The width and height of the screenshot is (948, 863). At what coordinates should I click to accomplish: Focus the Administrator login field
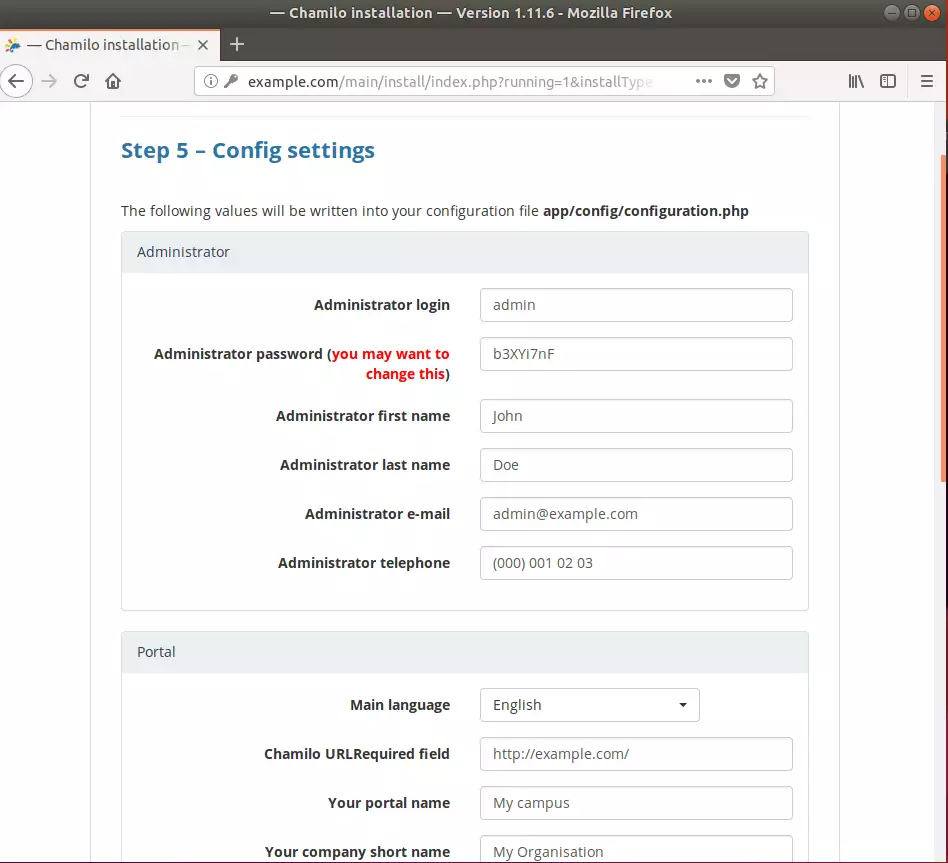click(x=636, y=305)
